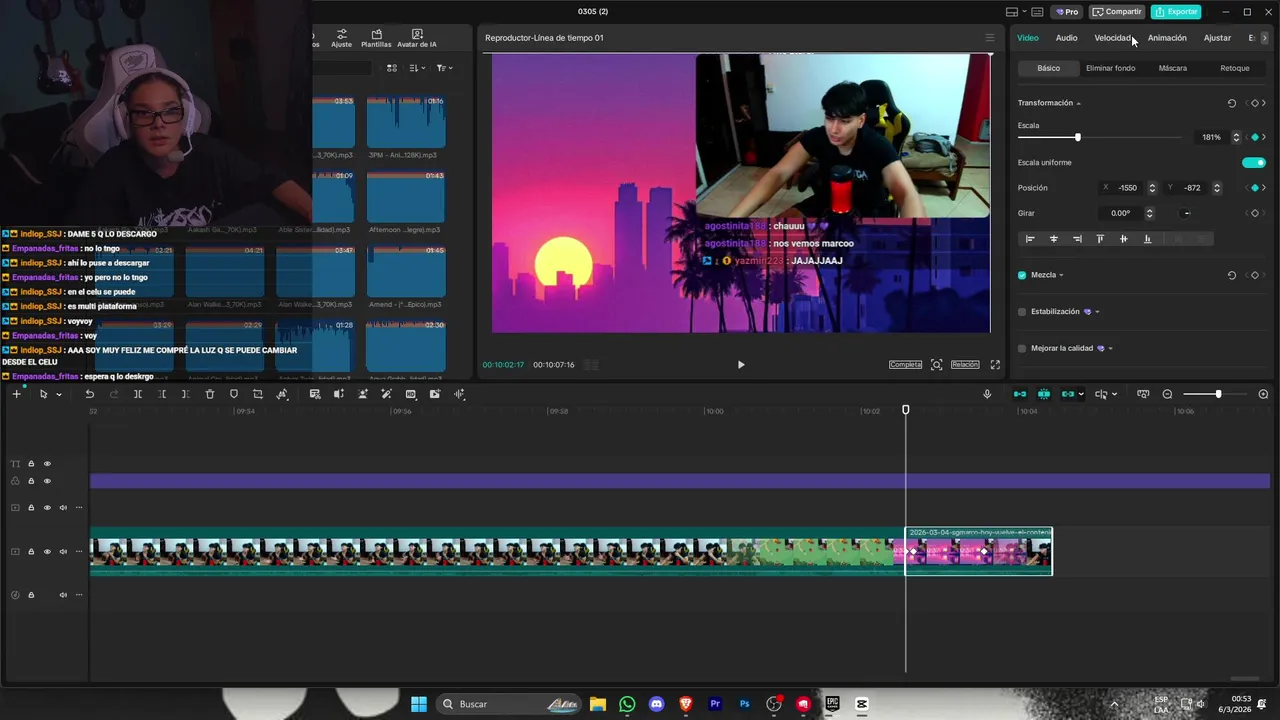Switch to the Audio tab
The image size is (1280, 720).
click(x=1066, y=38)
